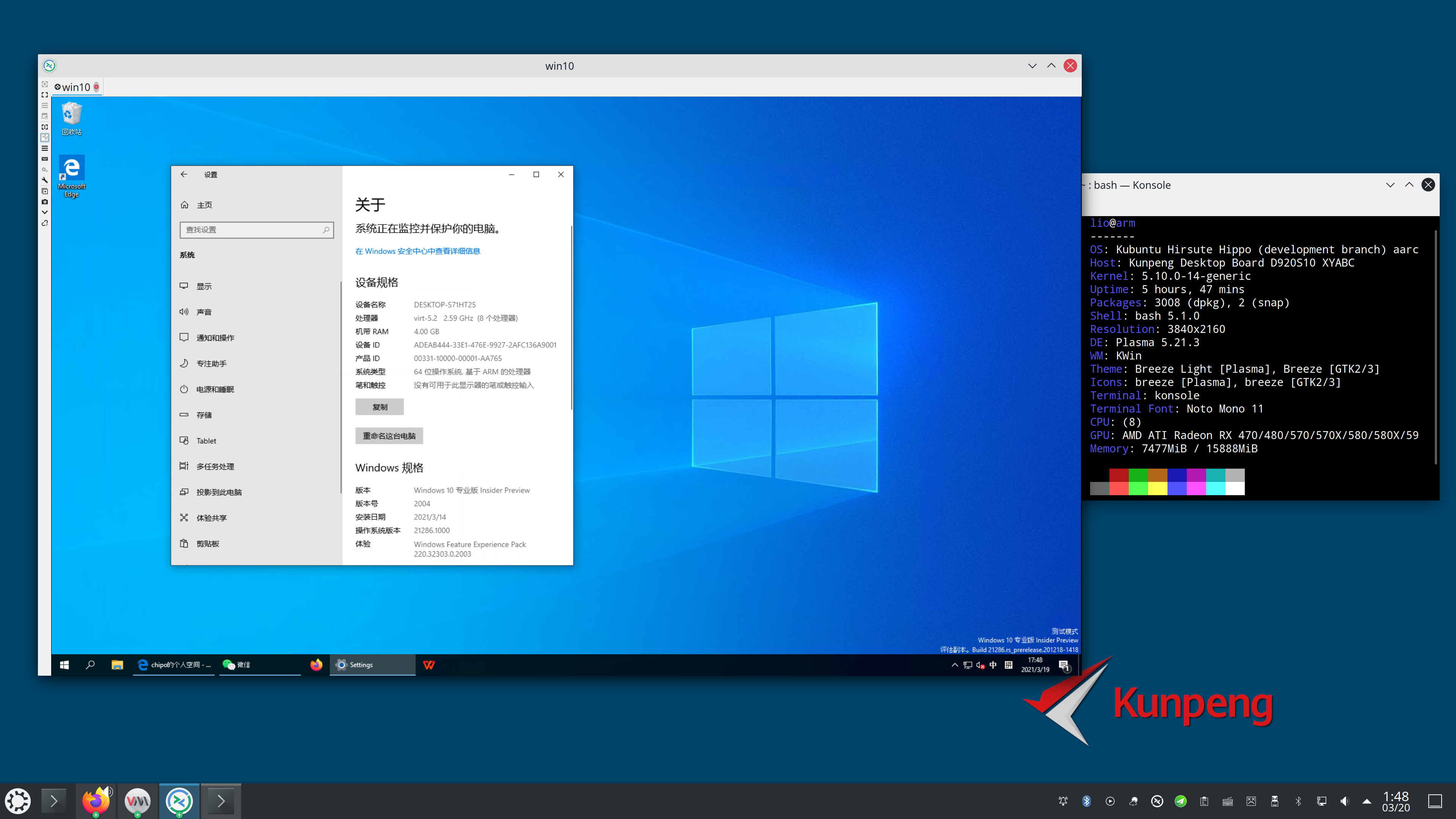Click OS build 21286.1000 value
The height and width of the screenshot is (819, 1456).
pyautogui.click(x=431, y=530)
